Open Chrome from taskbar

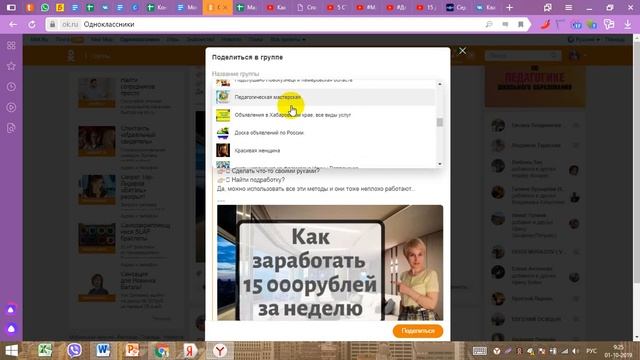pyautogui.click(x=162, y=351)
